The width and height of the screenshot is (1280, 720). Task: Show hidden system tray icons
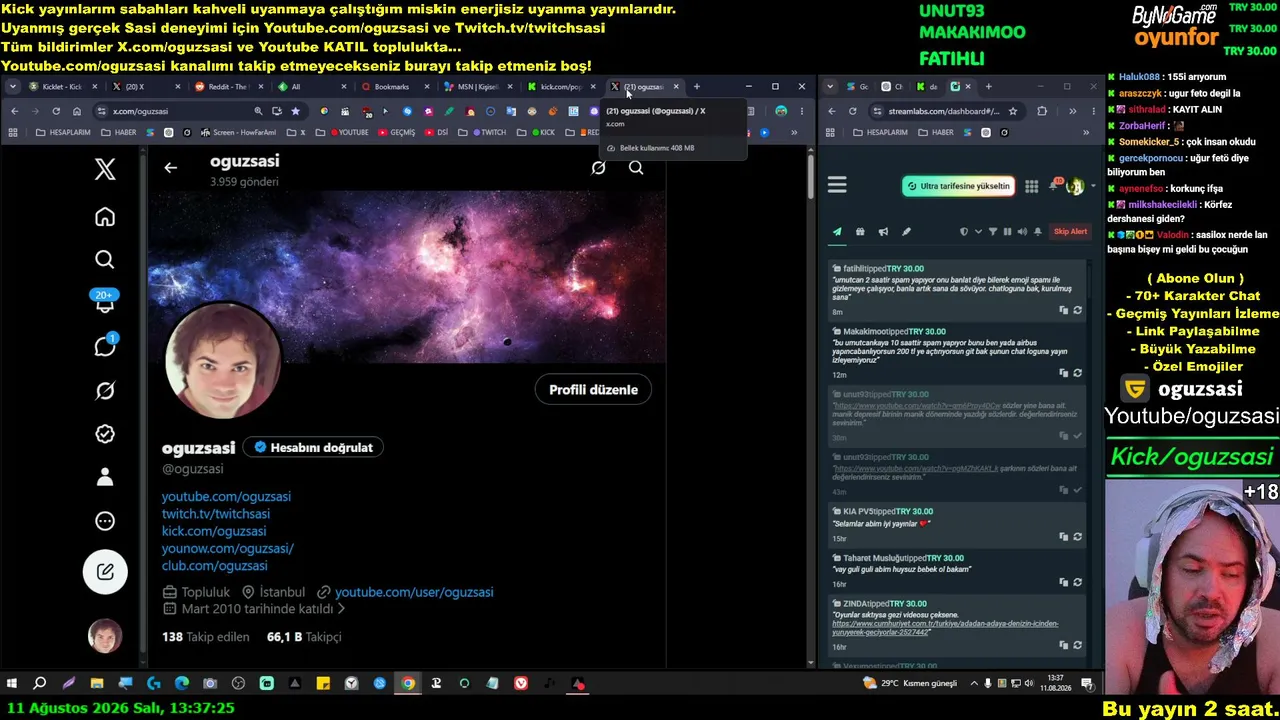click(x=973, y=684)
